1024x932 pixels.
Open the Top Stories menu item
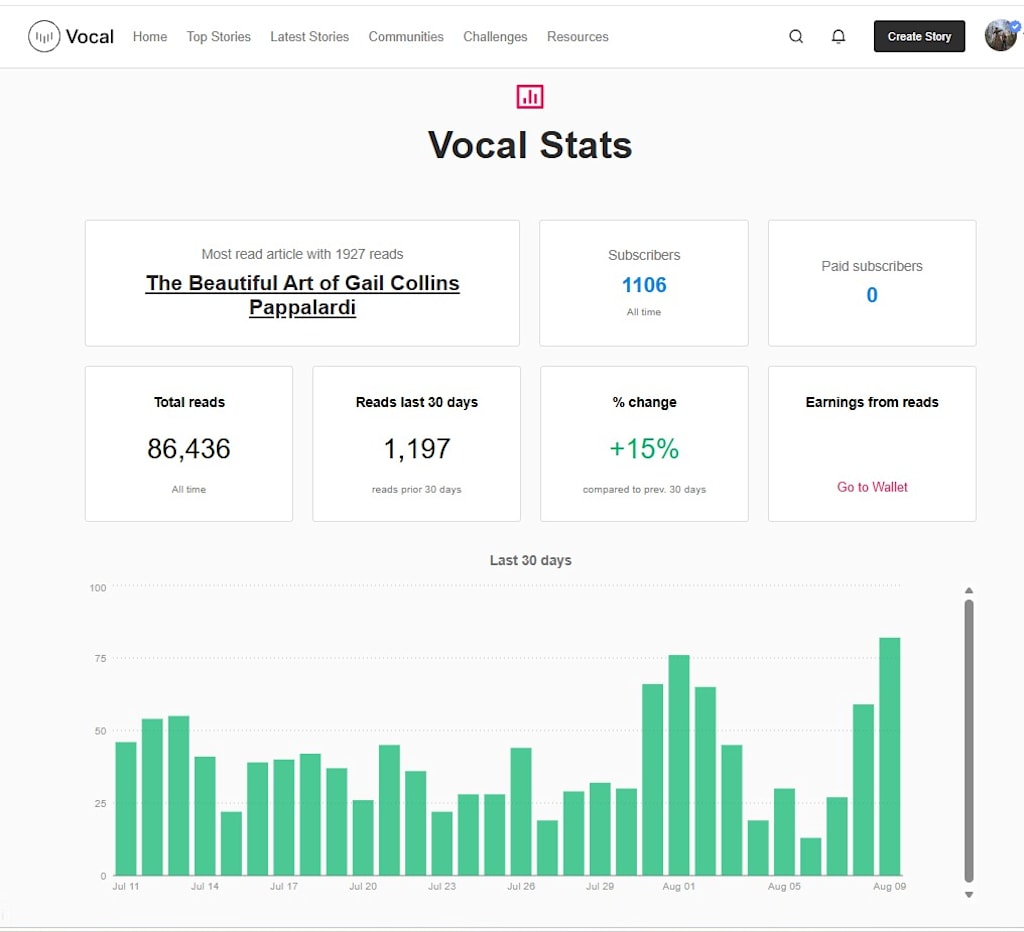(x=218, y=37)
